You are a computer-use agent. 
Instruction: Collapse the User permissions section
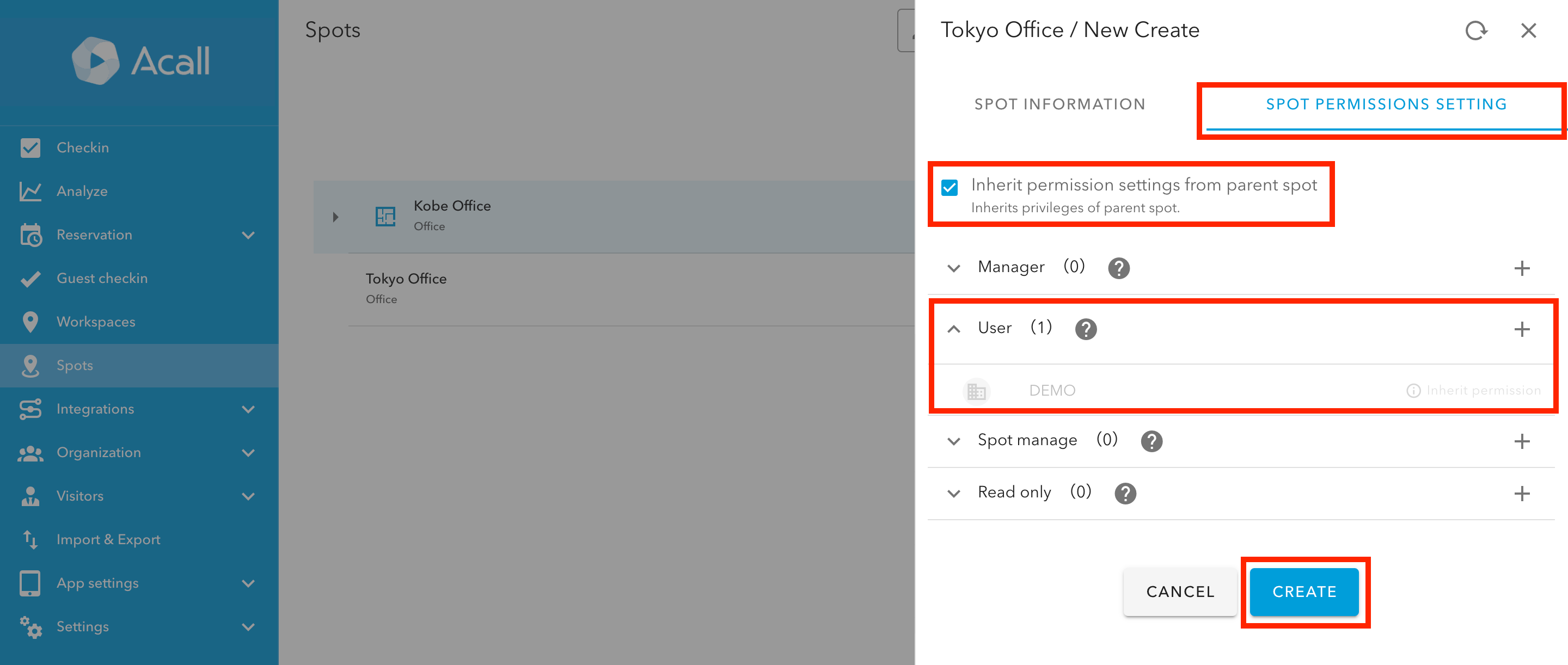(x=954, y=329)
